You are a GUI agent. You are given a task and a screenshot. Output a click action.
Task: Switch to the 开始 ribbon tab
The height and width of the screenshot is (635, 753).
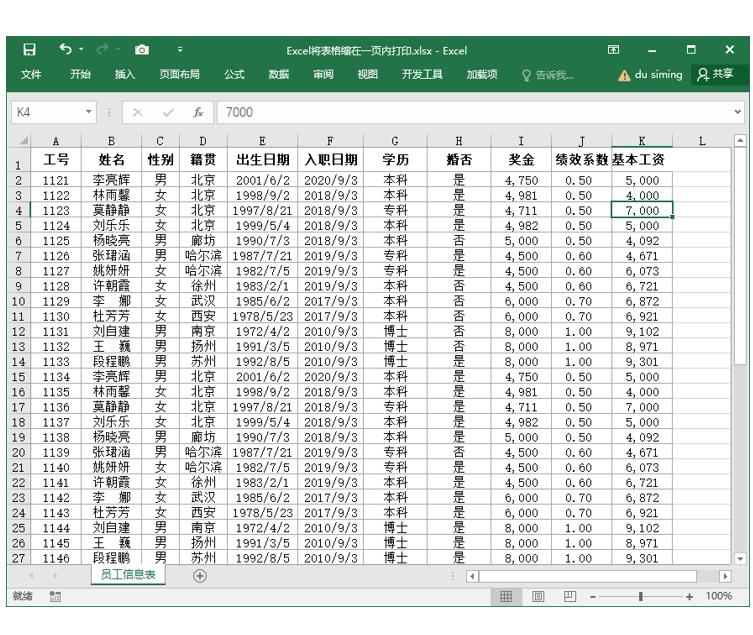coord(80,74)
